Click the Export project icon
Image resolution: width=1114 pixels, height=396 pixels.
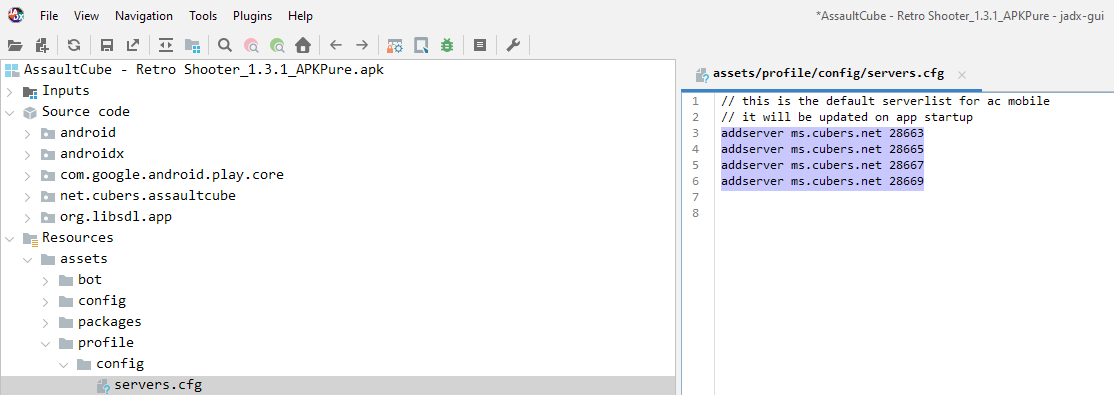coord(133,46)
